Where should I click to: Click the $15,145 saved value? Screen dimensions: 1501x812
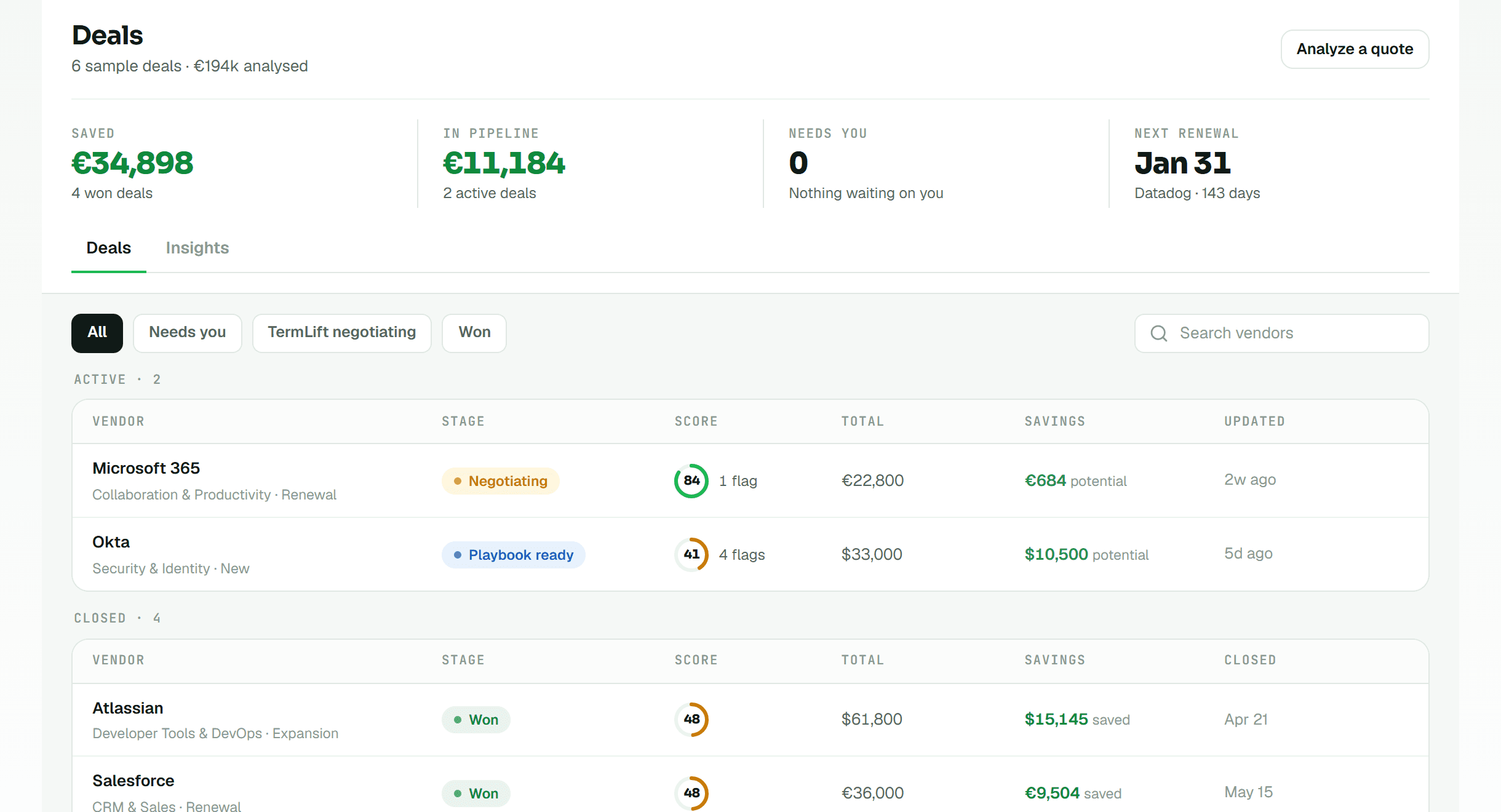[x=1077, y=719]
